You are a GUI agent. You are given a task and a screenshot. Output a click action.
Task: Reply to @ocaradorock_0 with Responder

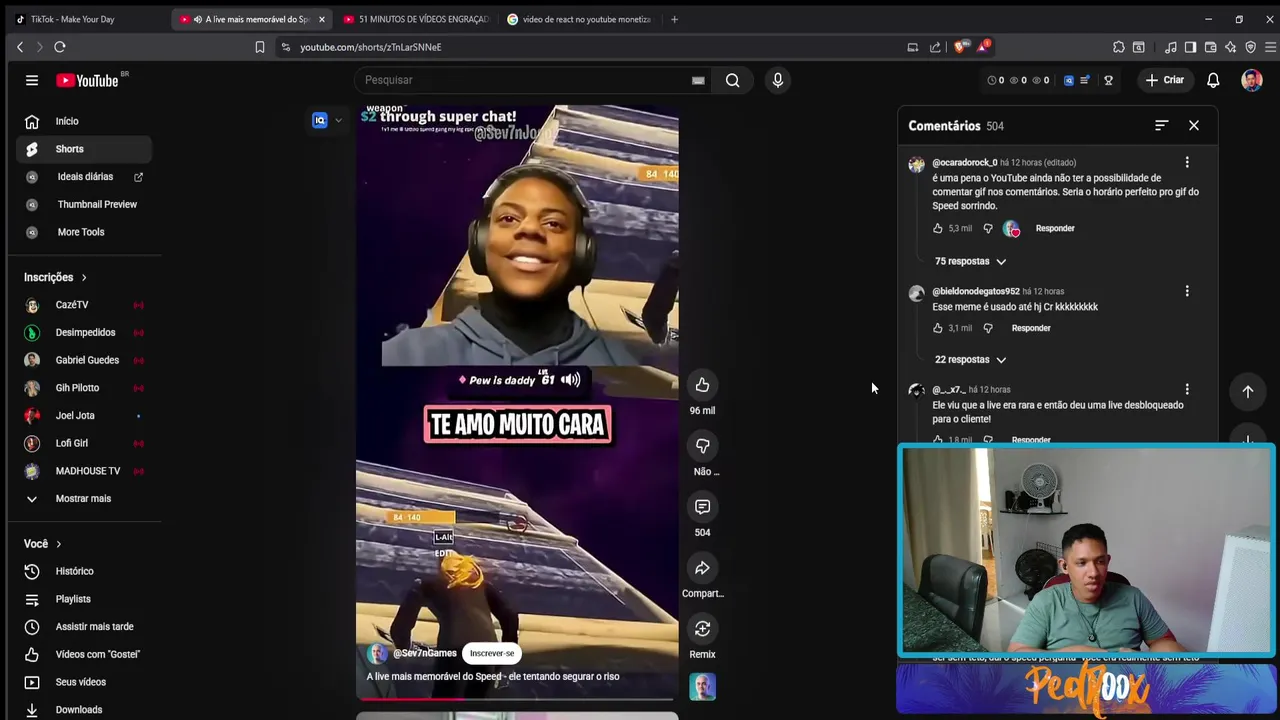(1055, 228)
